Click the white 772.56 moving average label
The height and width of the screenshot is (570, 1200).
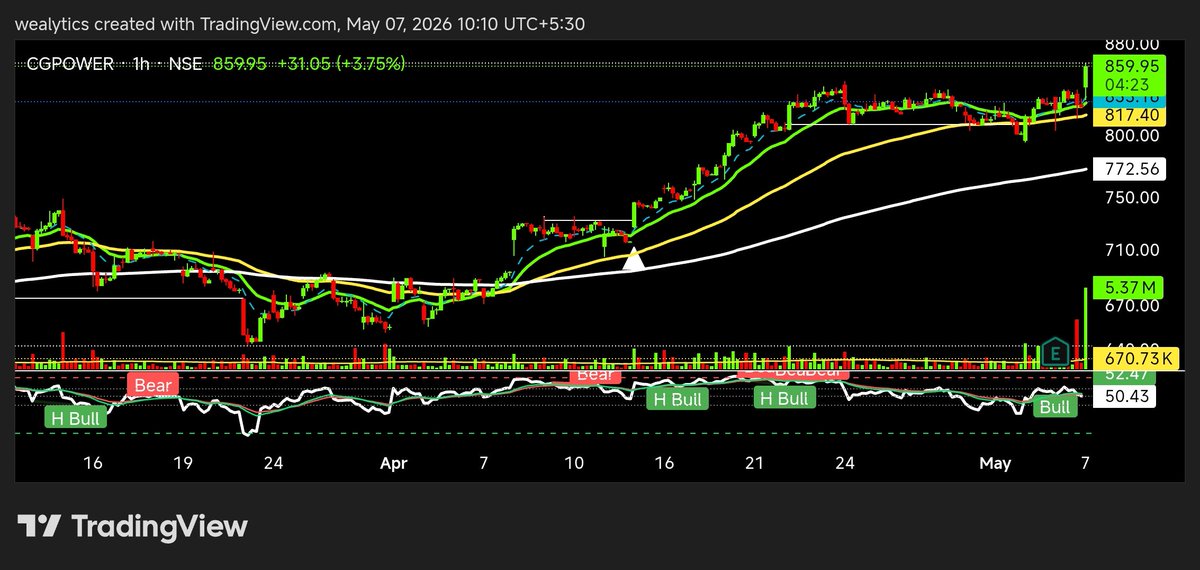click(x=1132, y=169)
